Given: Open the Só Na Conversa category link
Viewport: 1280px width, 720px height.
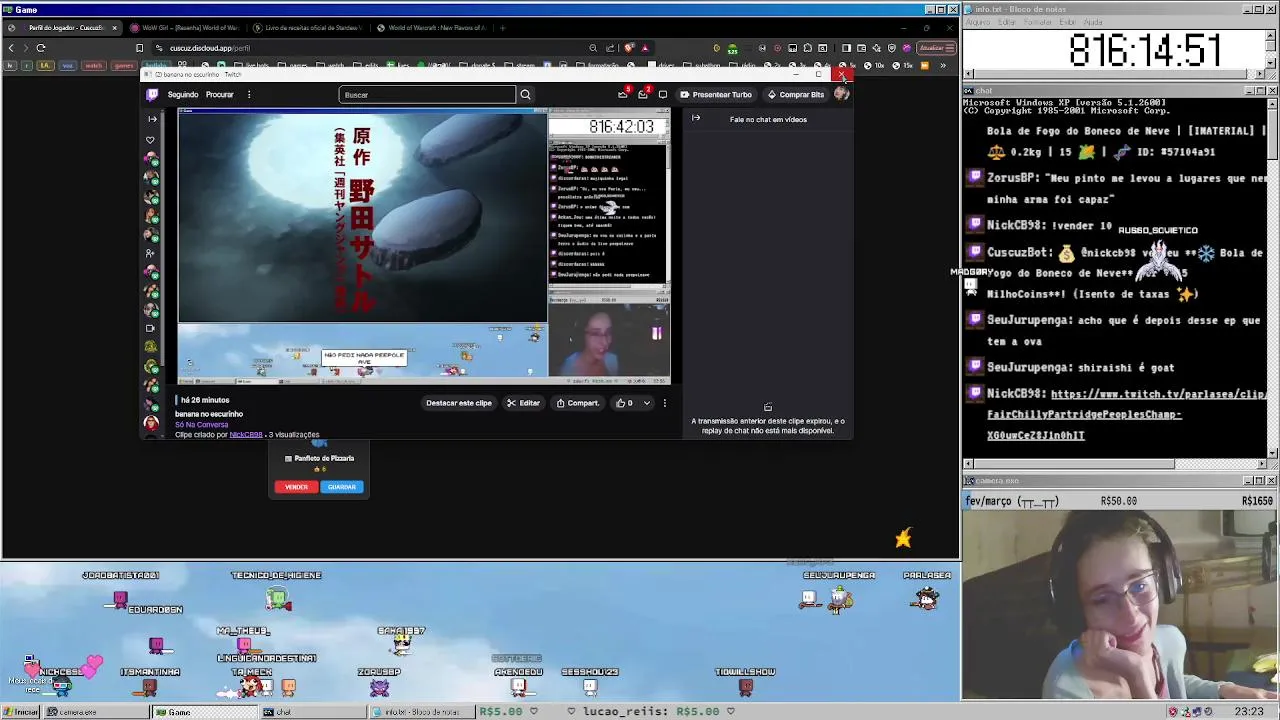Looking at the screenshot, I should [201, 424].
